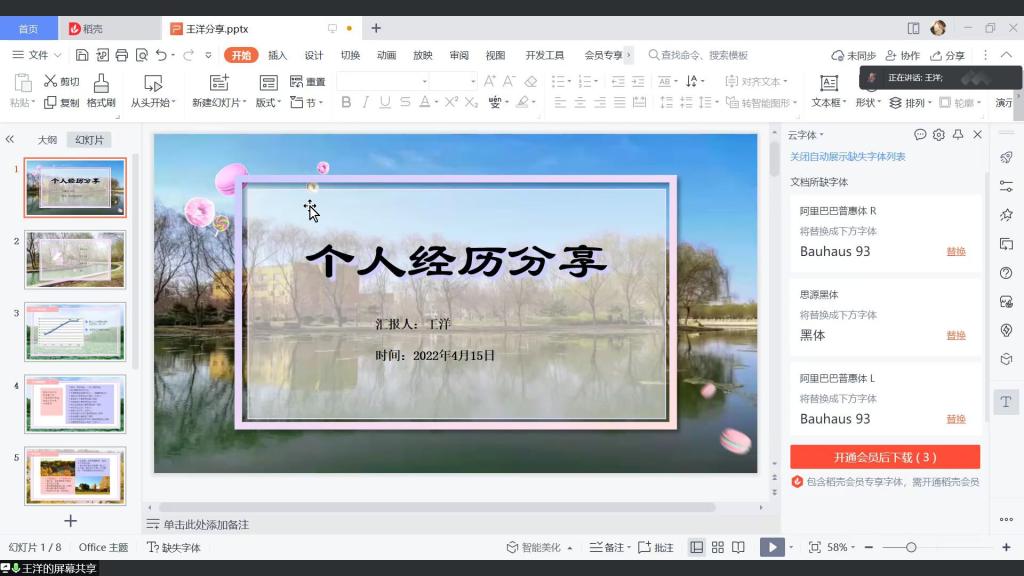Expand the 文件 menu dropdown
Viewport: 1024px width, 576px height.
(38, 55)
